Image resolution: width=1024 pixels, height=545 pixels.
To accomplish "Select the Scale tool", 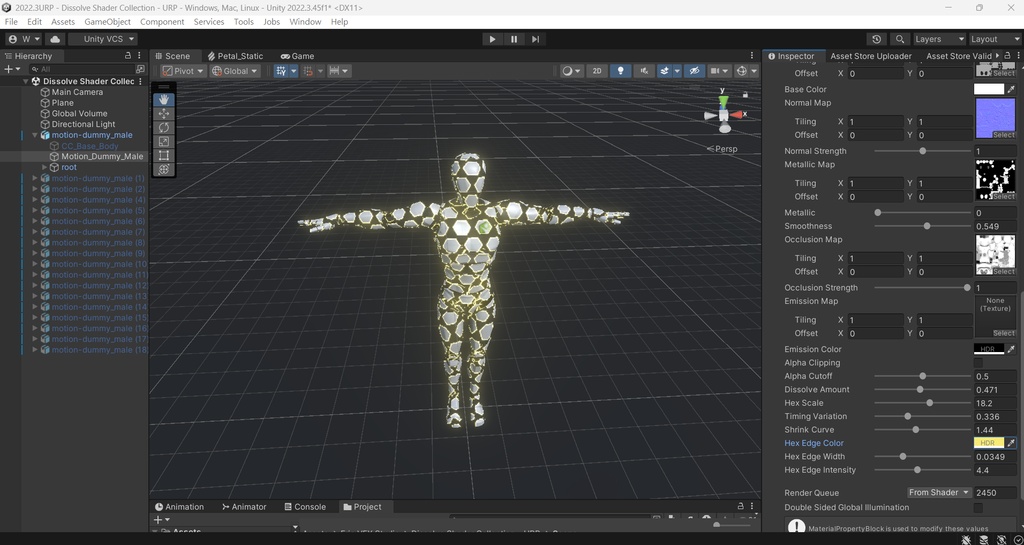I will (x=164, y=142).
